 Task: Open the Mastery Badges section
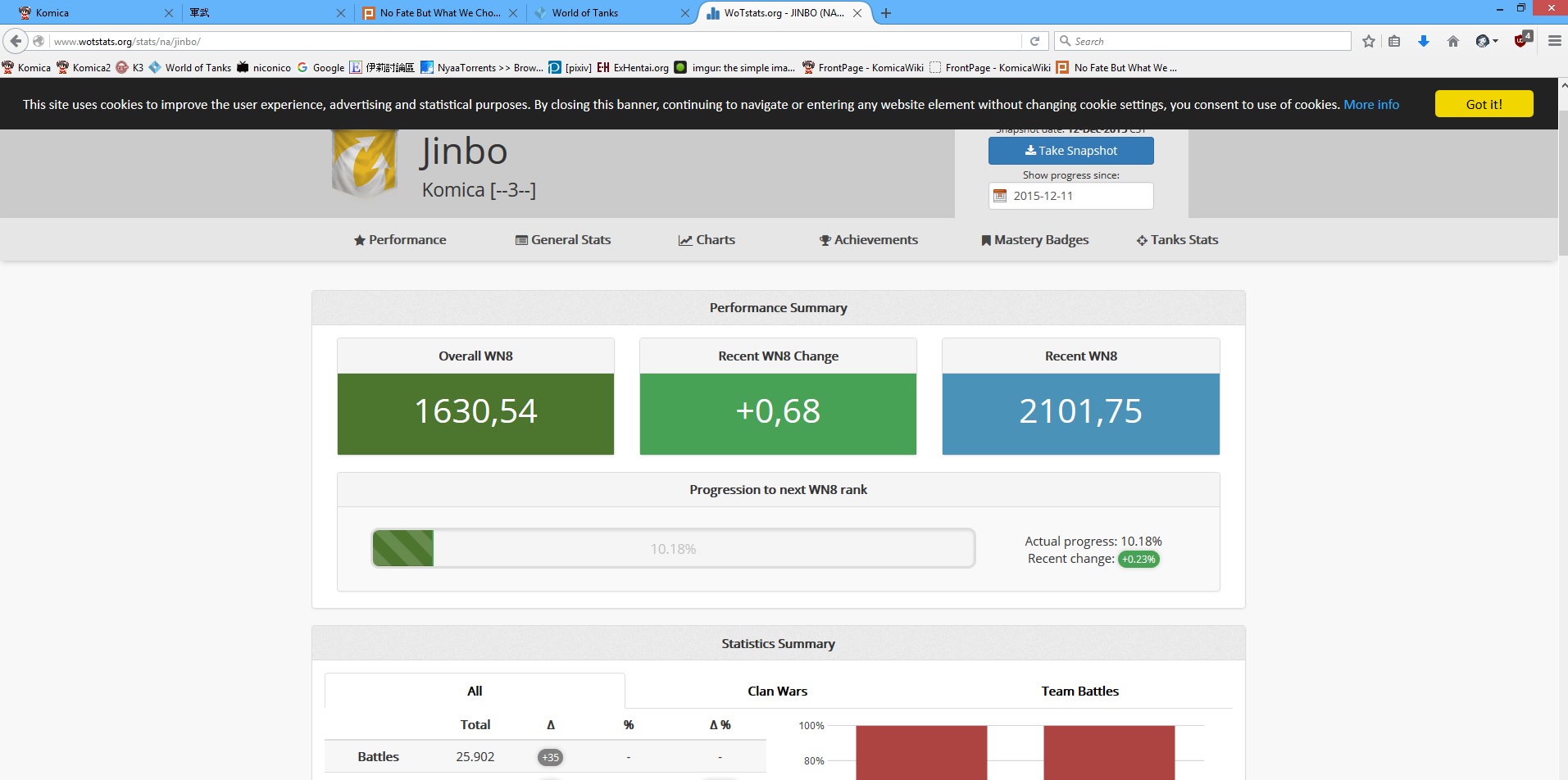[x=1034, y=240]
